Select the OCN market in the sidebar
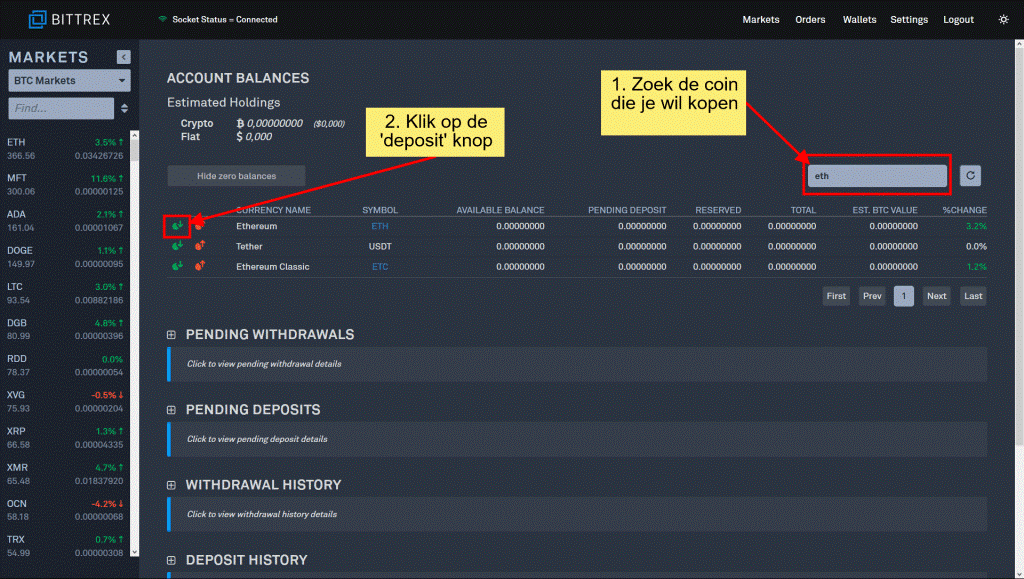Image resolution: width=1024 pixels, height=579 pixels. point(65,510)
